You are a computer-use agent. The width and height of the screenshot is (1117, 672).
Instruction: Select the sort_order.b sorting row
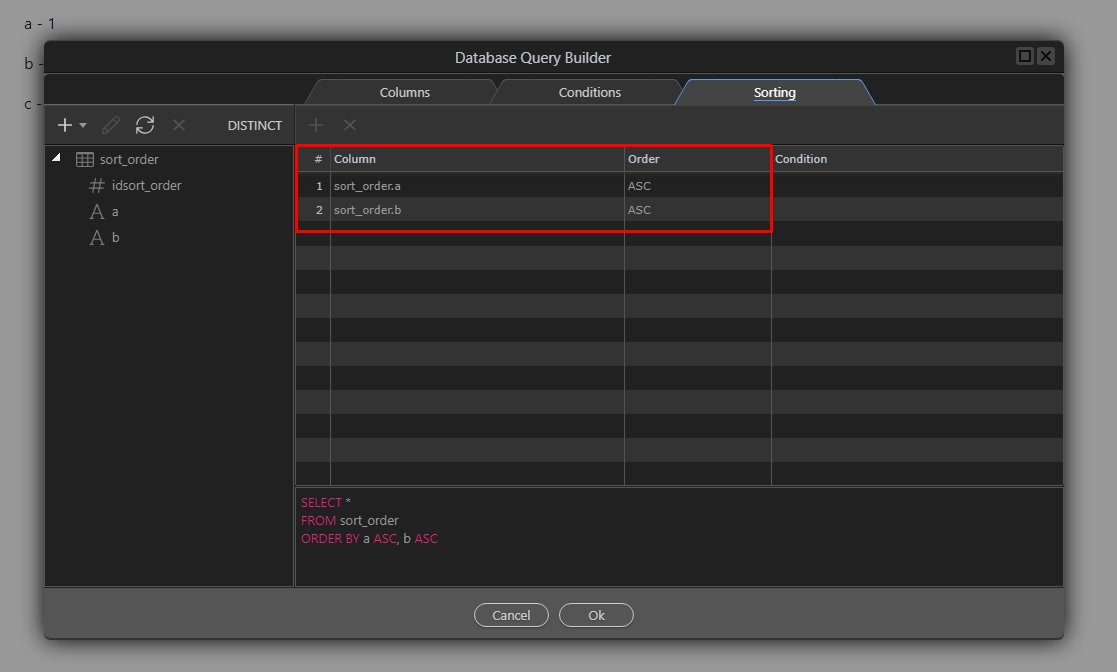pyautogui.click(x=367, y=210)
